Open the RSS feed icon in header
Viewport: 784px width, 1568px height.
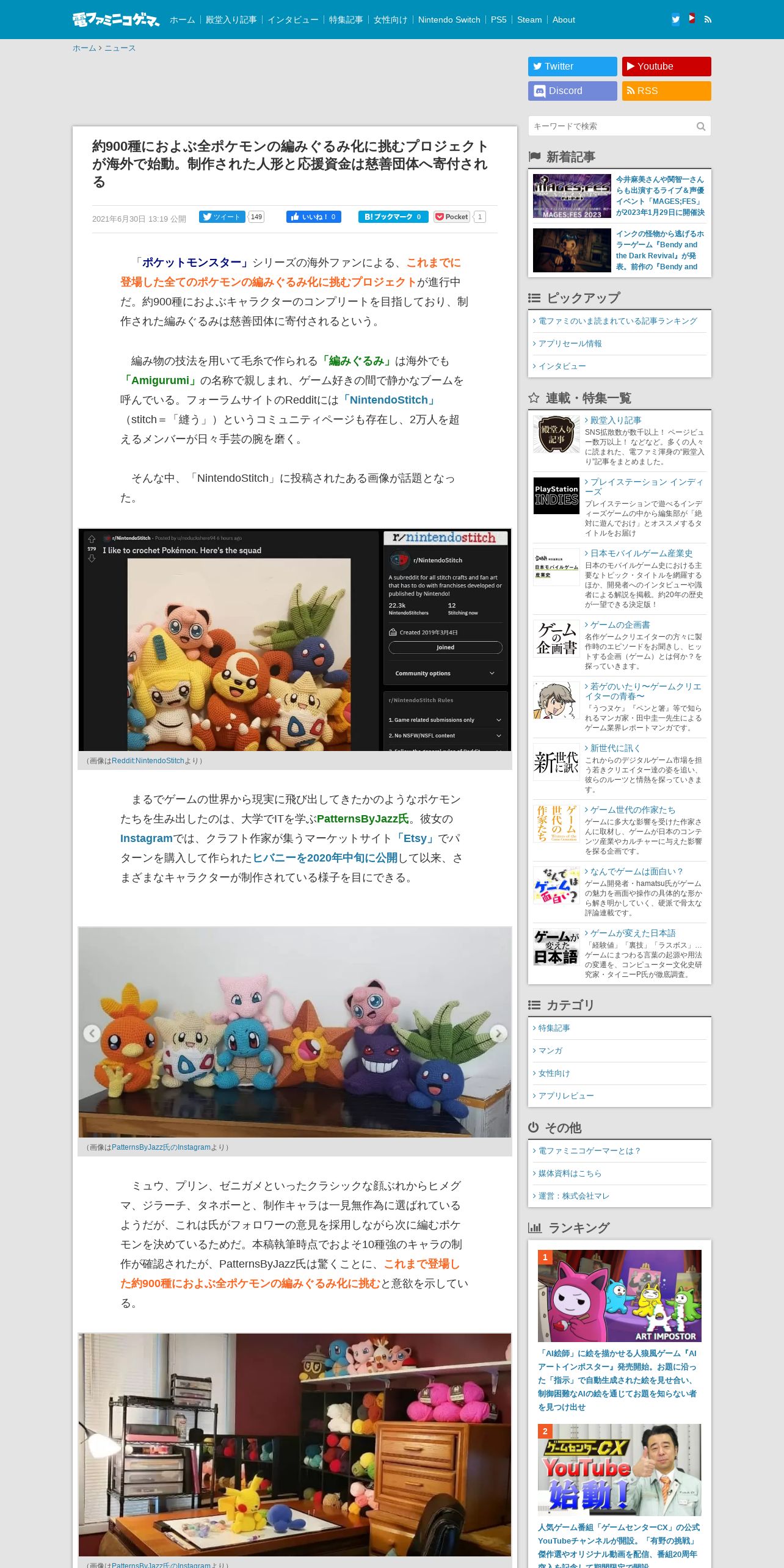(708, 20)
